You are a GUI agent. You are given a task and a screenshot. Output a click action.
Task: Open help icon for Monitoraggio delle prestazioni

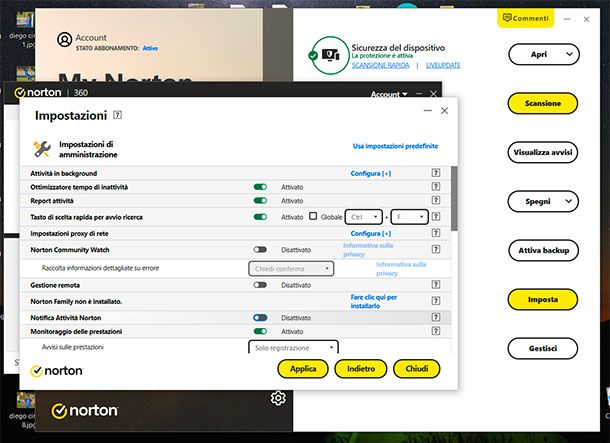436,331
